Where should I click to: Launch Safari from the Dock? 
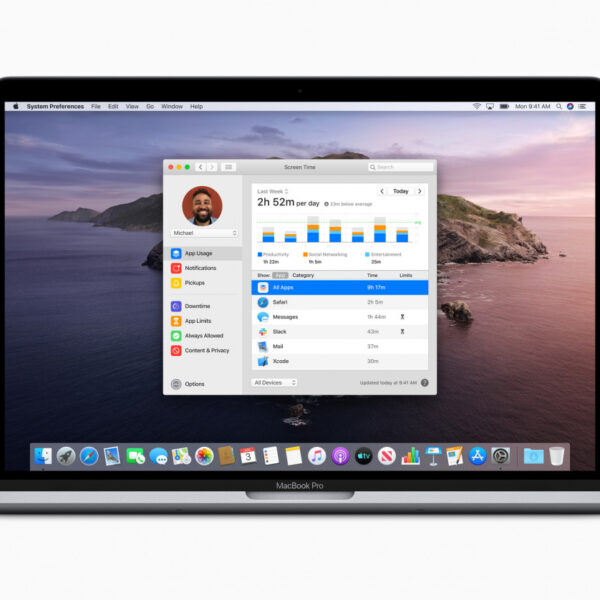point(89,456)
